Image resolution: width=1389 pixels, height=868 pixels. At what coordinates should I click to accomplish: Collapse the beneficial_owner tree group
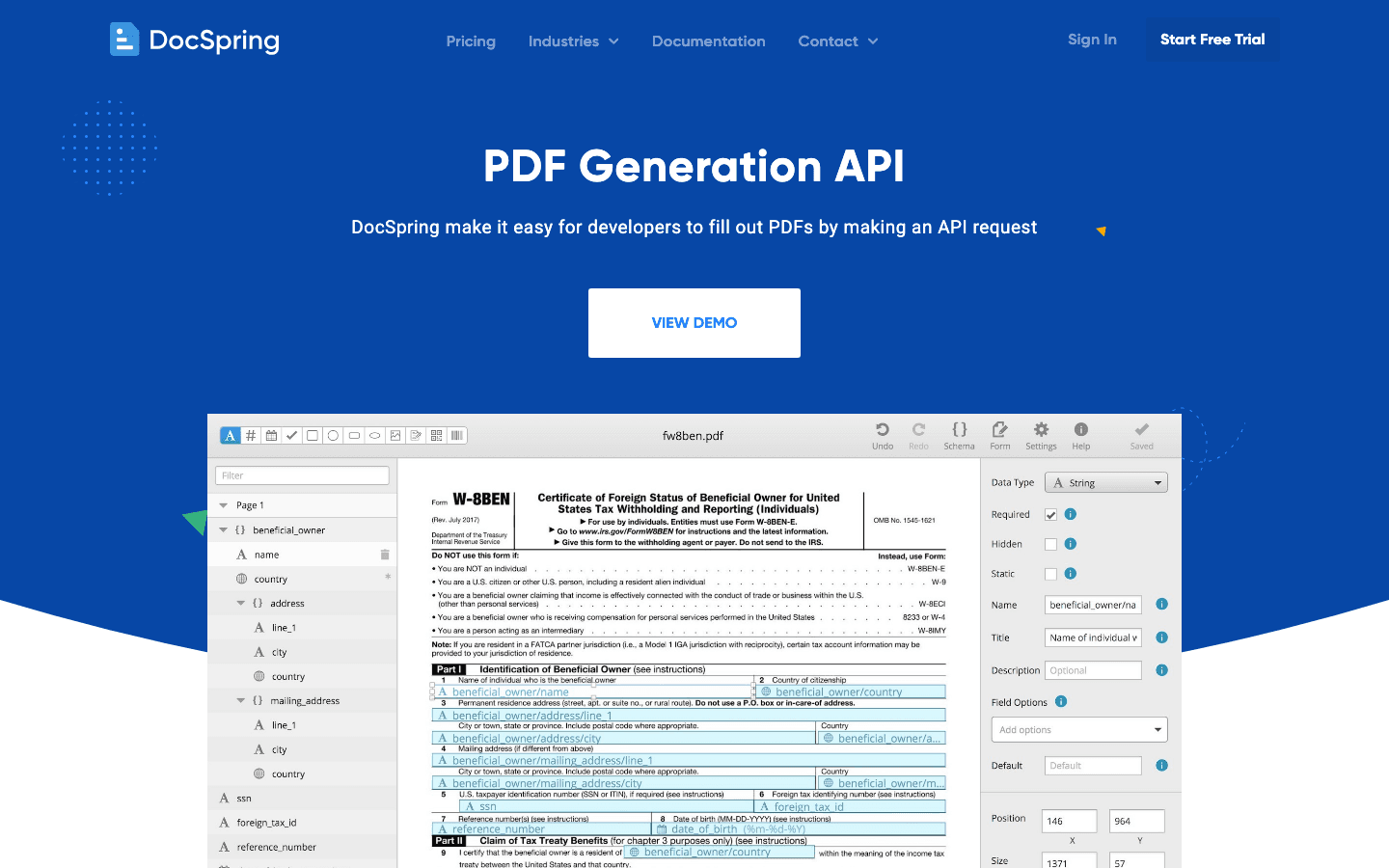pos(224,530)
